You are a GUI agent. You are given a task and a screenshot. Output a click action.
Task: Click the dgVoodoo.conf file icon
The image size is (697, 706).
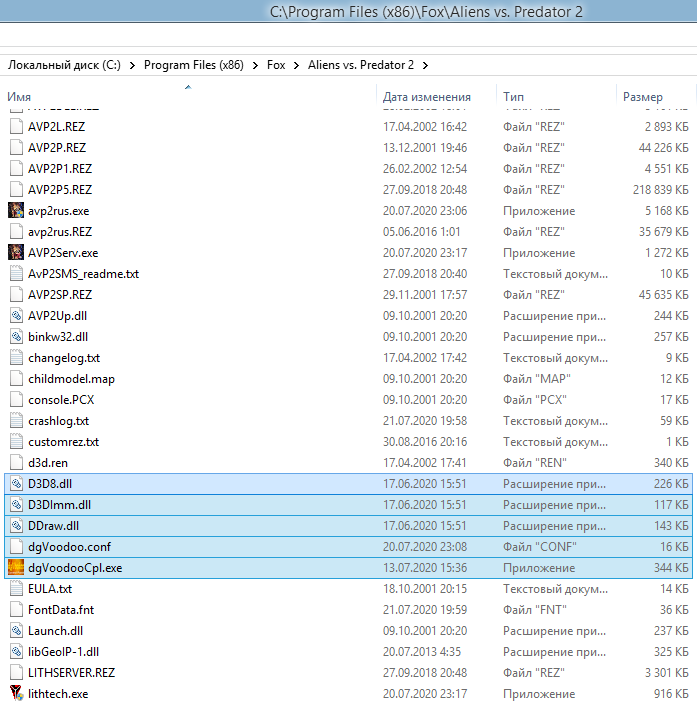pyautogui.click(x=16, y=547)
